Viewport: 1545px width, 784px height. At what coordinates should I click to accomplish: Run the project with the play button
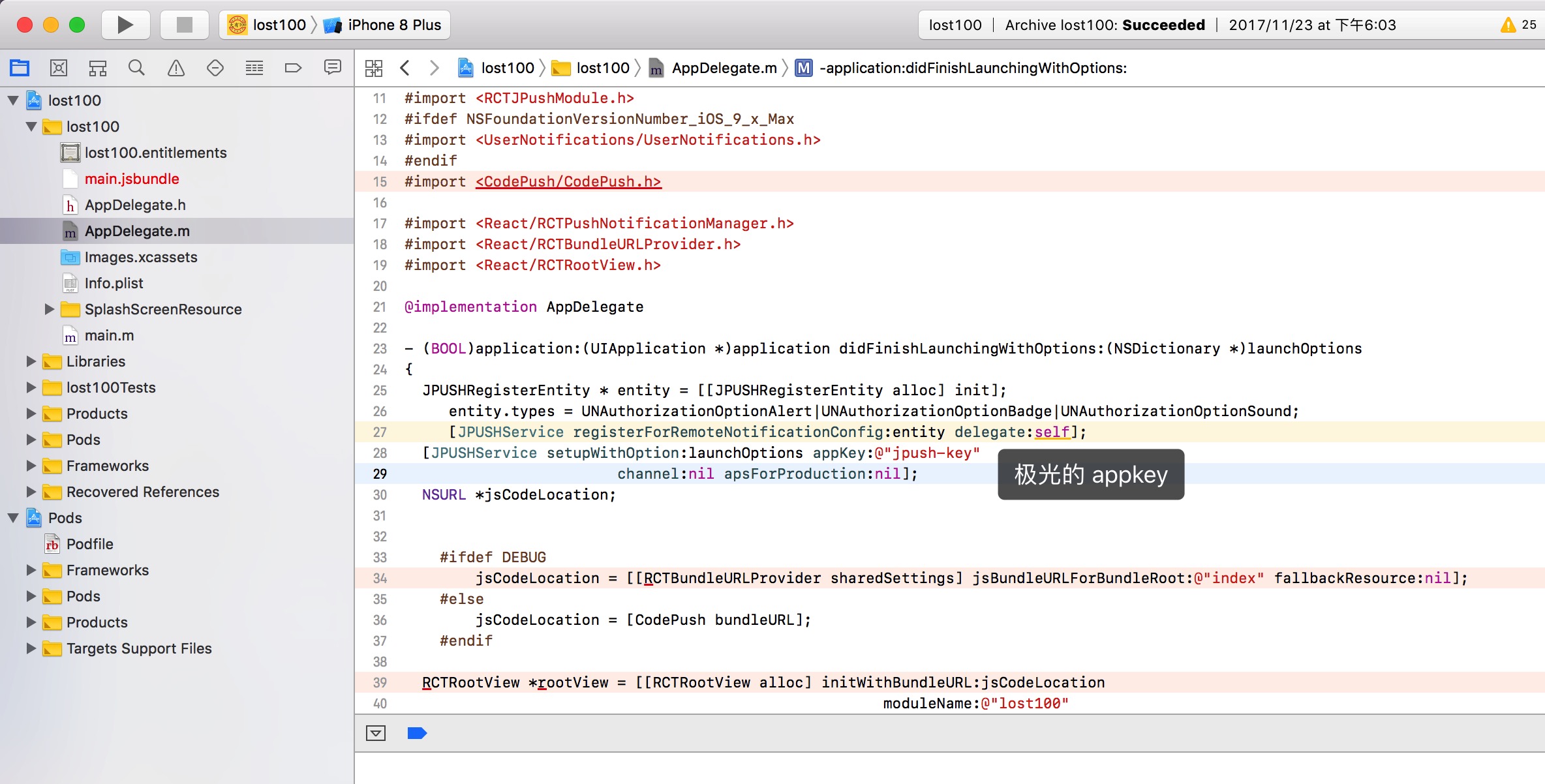pos(125,25)
